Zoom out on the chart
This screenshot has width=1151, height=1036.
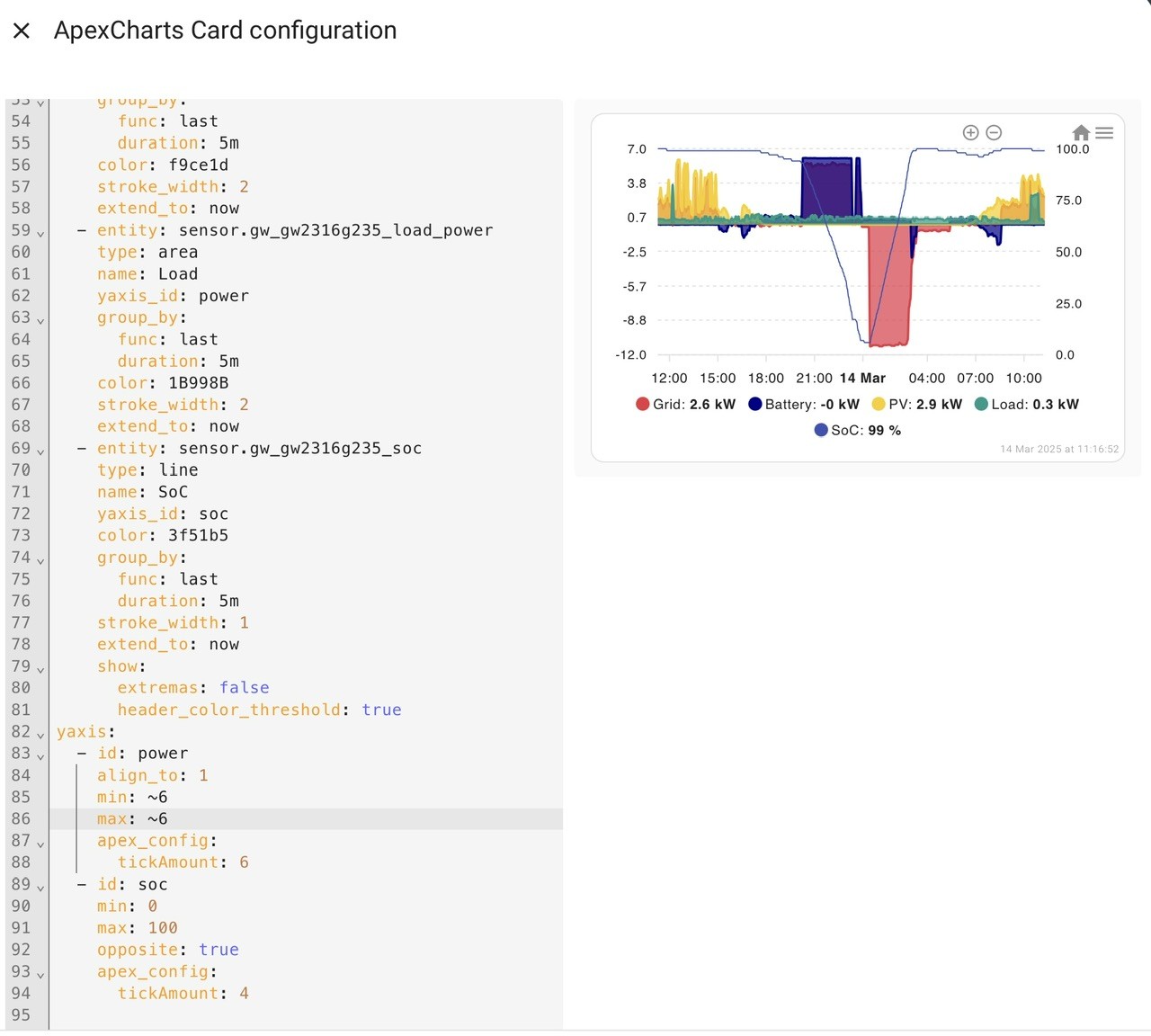pos(994,132)
